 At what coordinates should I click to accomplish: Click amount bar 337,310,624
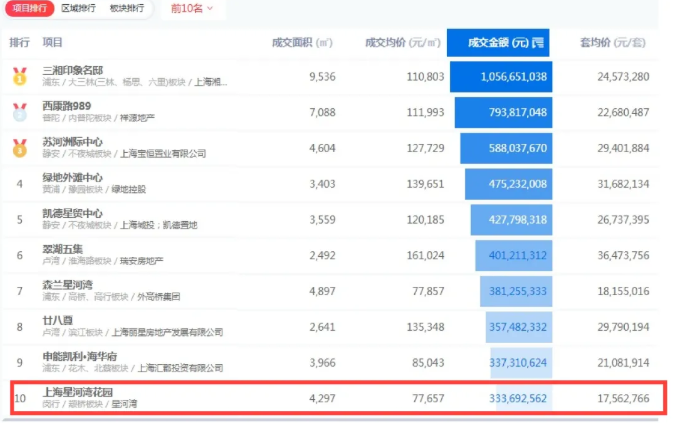pyautogui.click(x=521, y=363)
